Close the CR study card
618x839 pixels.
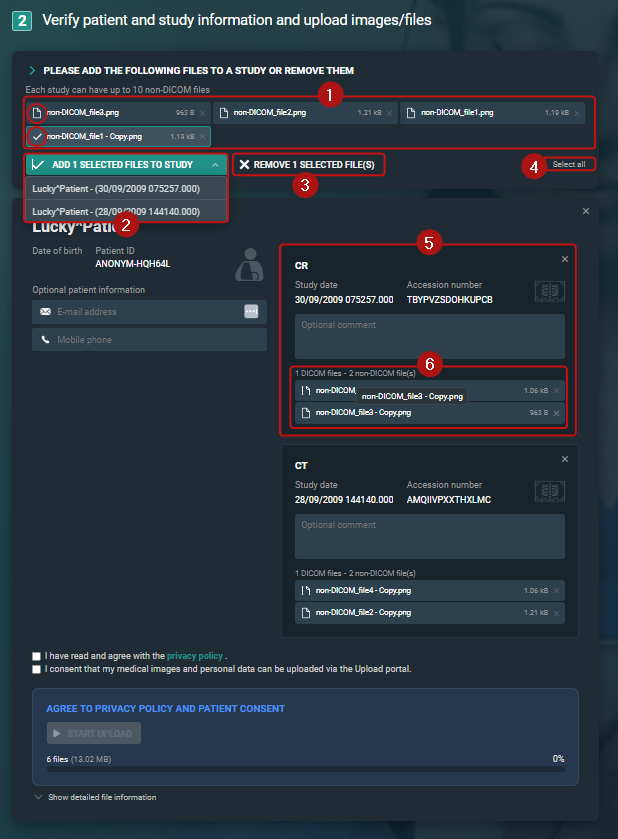[564, 259]
